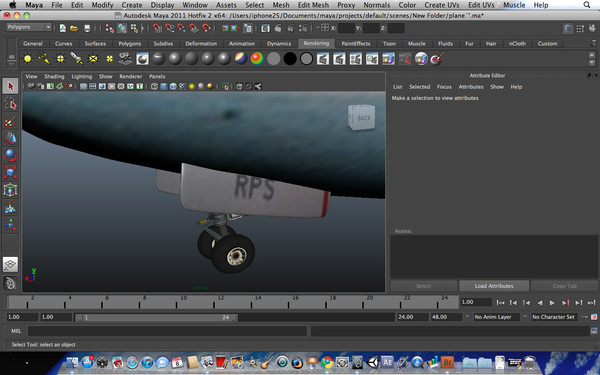Viewport: 600px width, 375px height.
Task: Toggle select by object type mode
Action: click(122, 28)
